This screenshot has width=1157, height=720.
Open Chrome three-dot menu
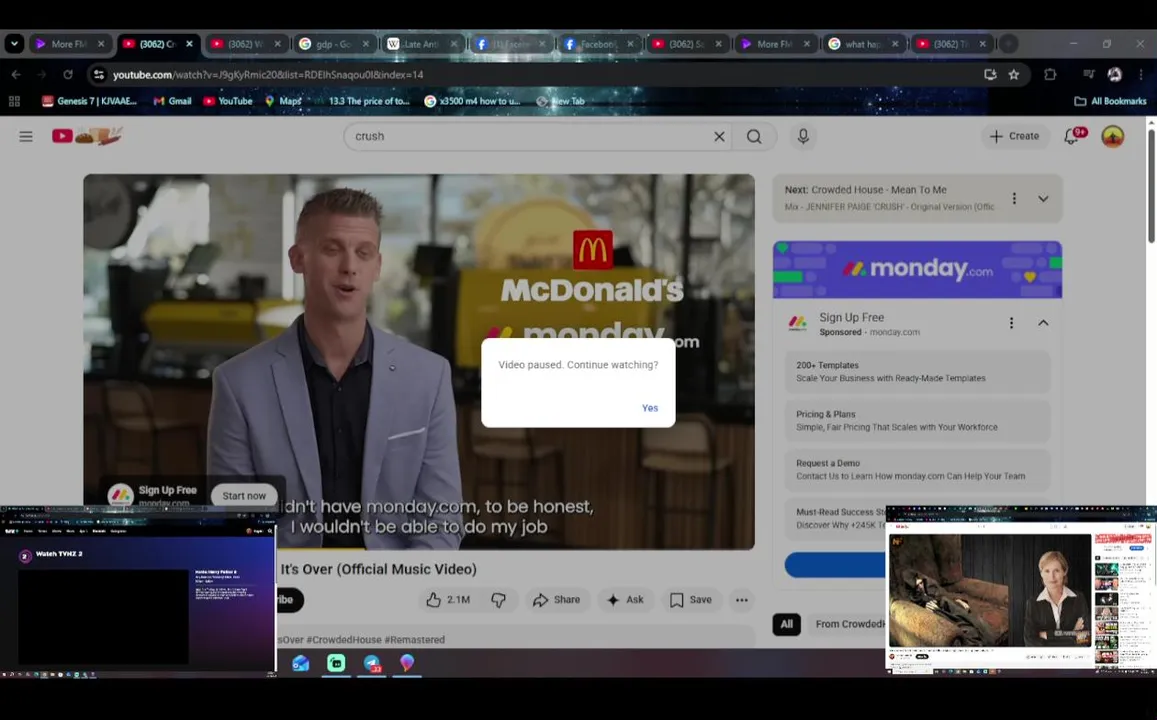[1141, 75]
